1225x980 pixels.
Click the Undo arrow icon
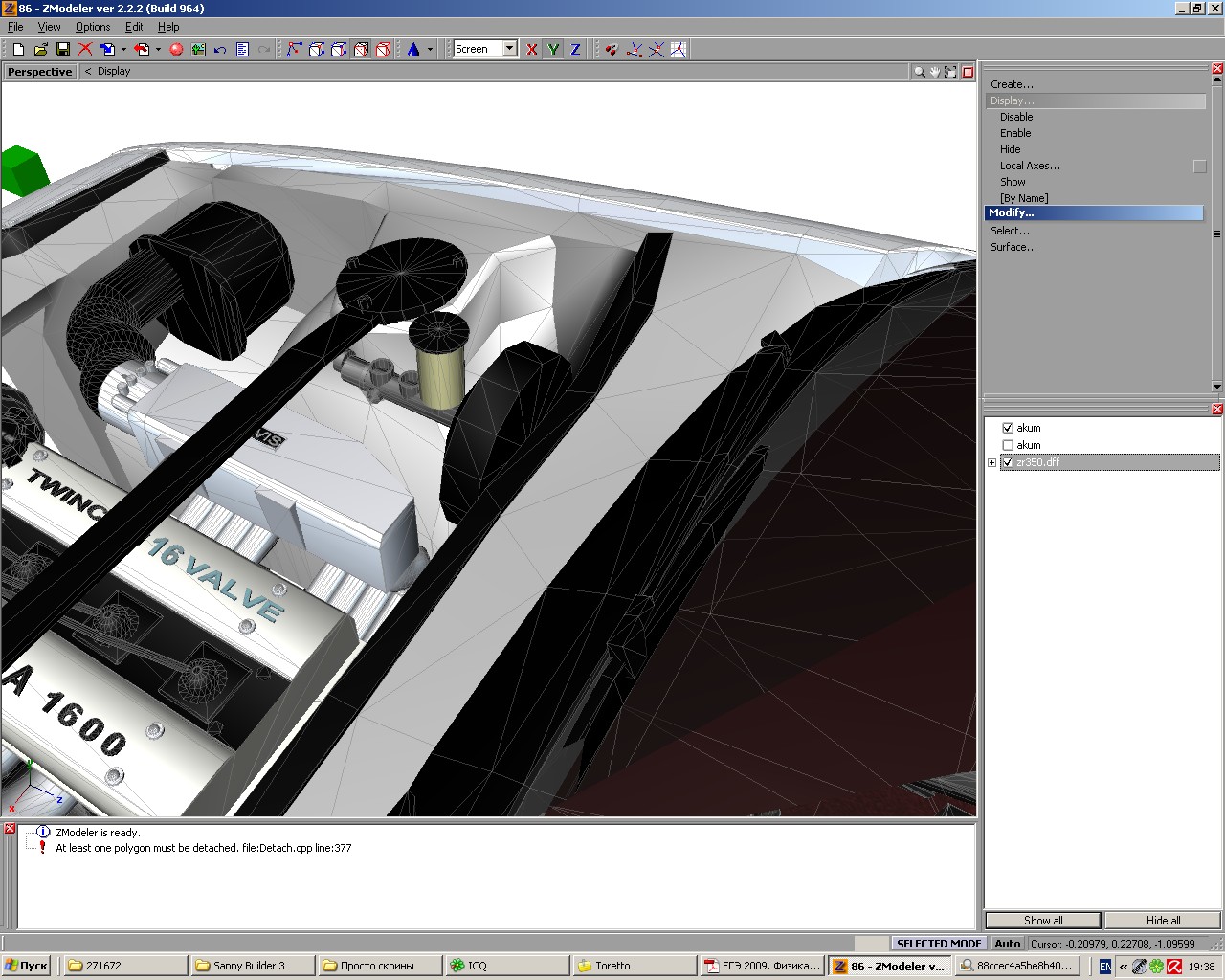(x=220, y=49)
